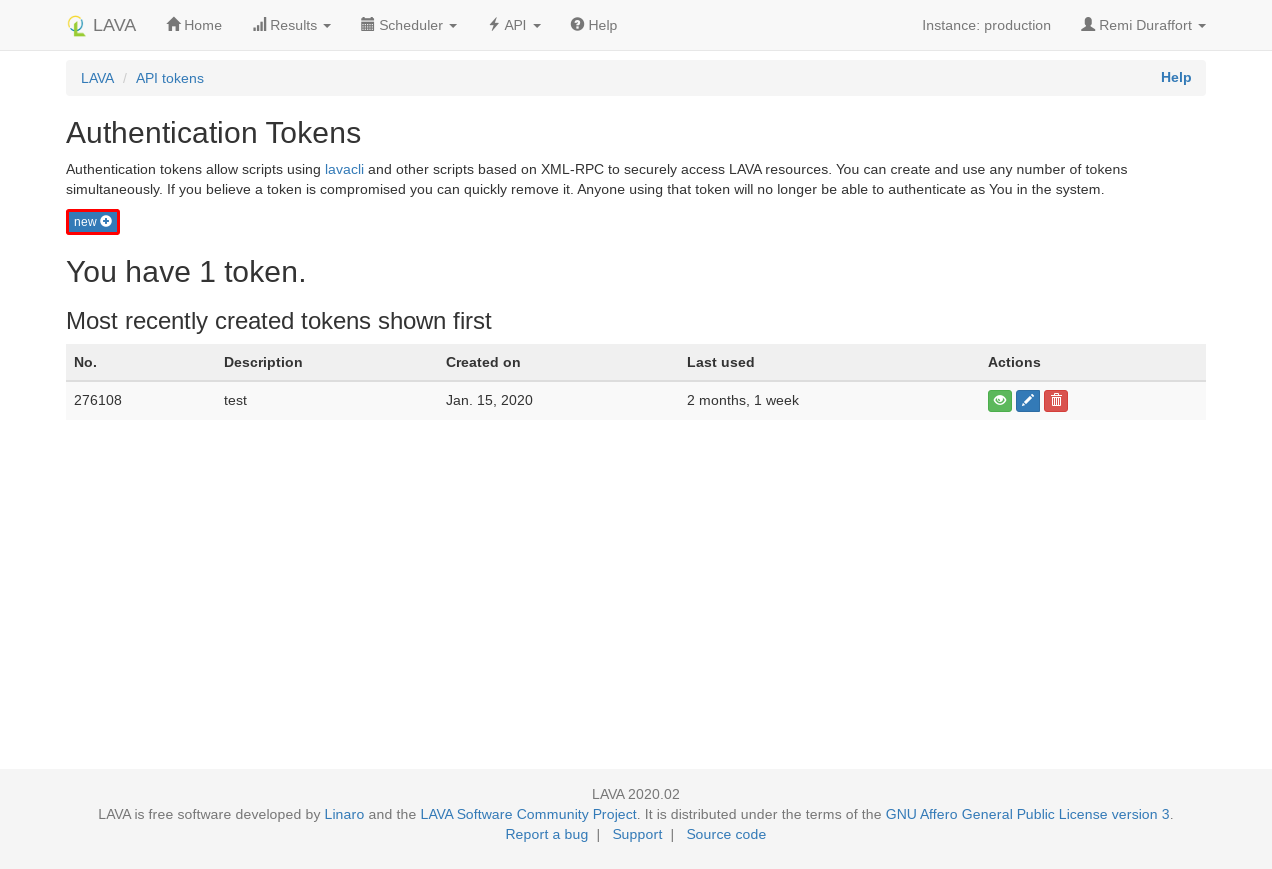Follow the lavacli link in description
This screenshot has height=869, width=1272.
[x=344, y=169]
